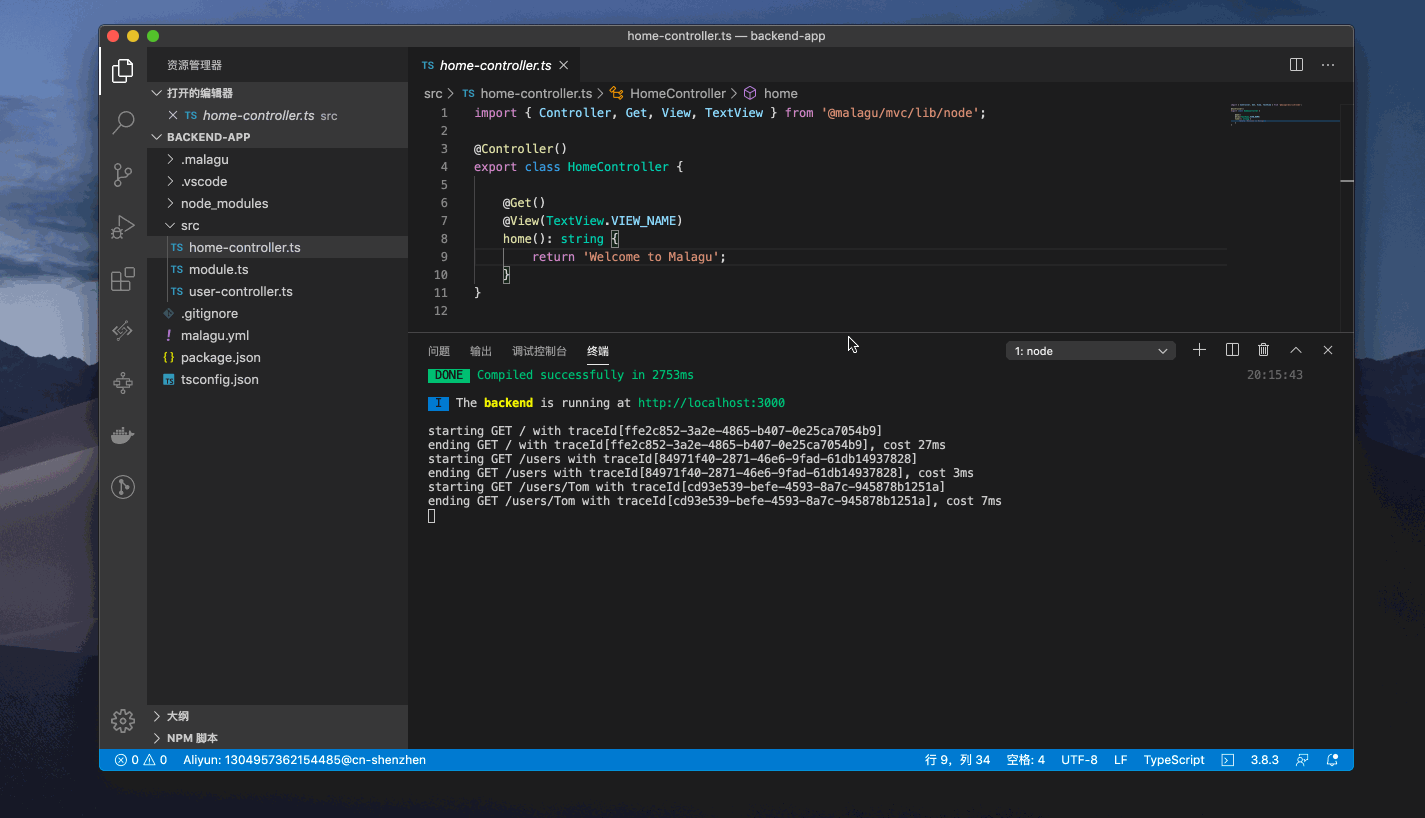Screen dimensions: 1425x818
Task: Switch to the 输出 output tab
Action: (x=481, y=351)
